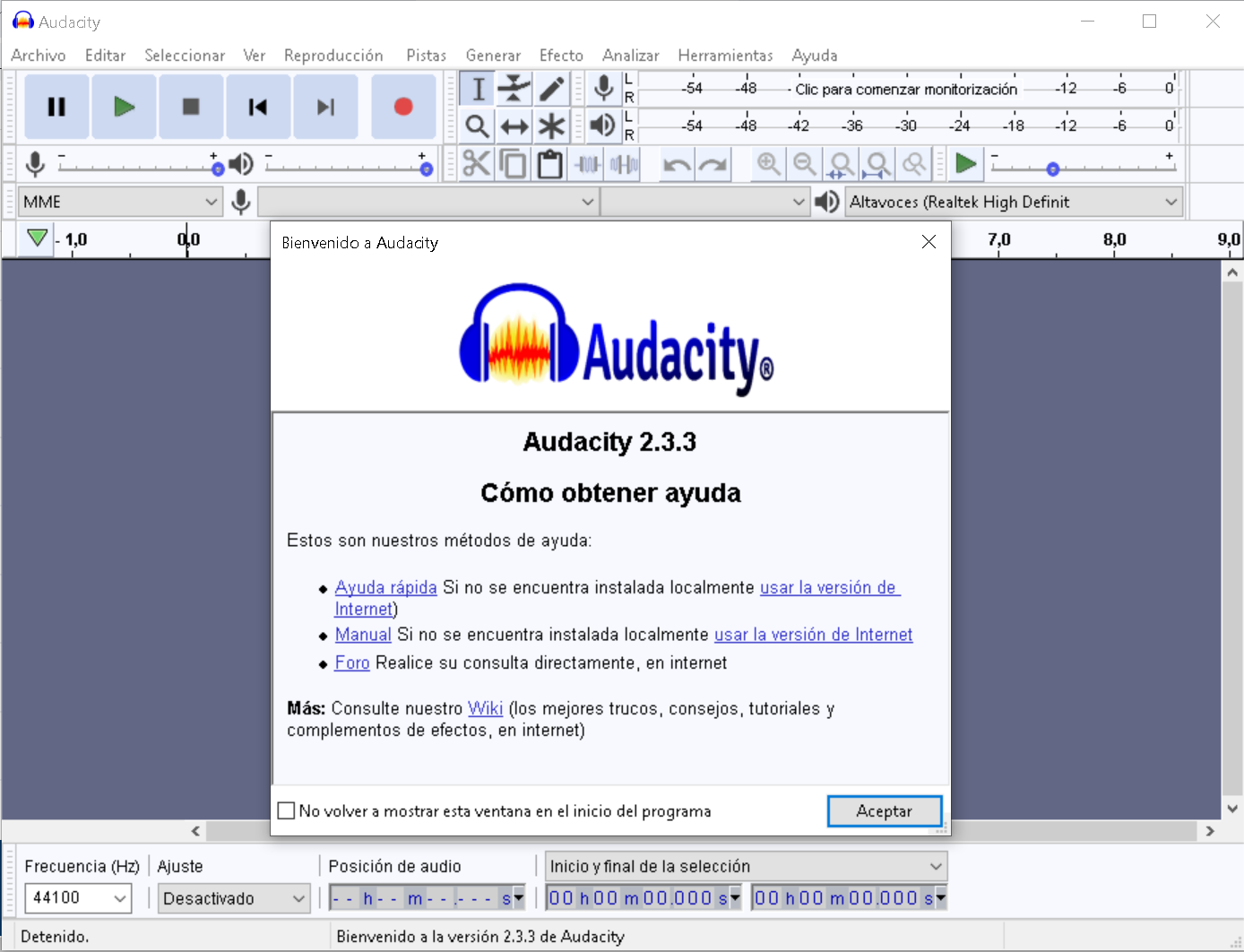The image size is (1244, 952).
Task: Click the Aceptar button
Action: [884, 810]
